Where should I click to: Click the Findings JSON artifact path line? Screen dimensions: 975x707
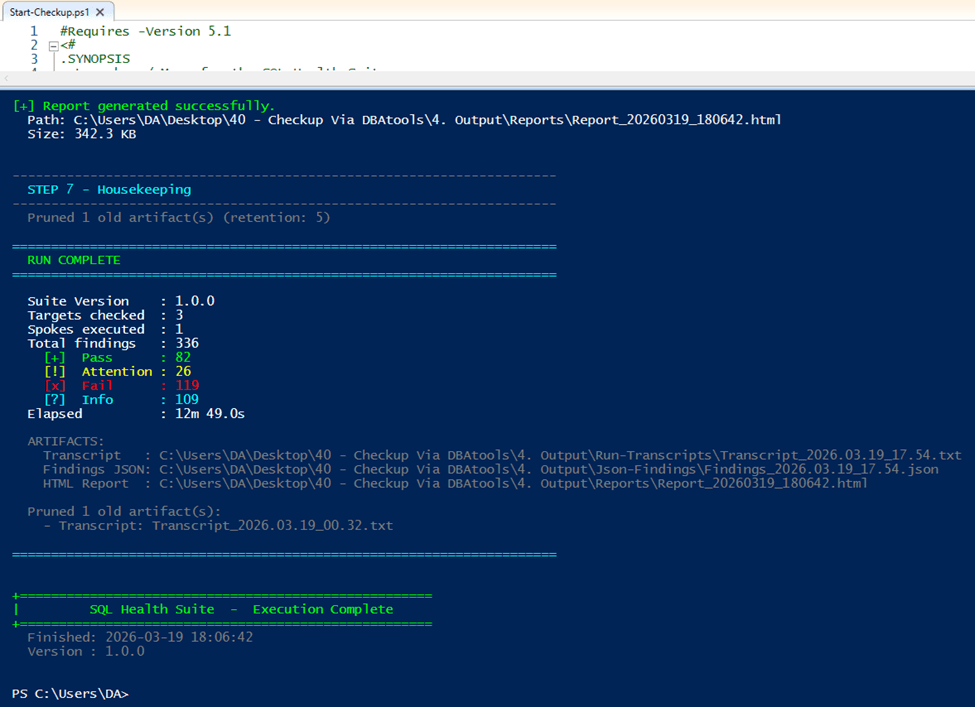491,469
